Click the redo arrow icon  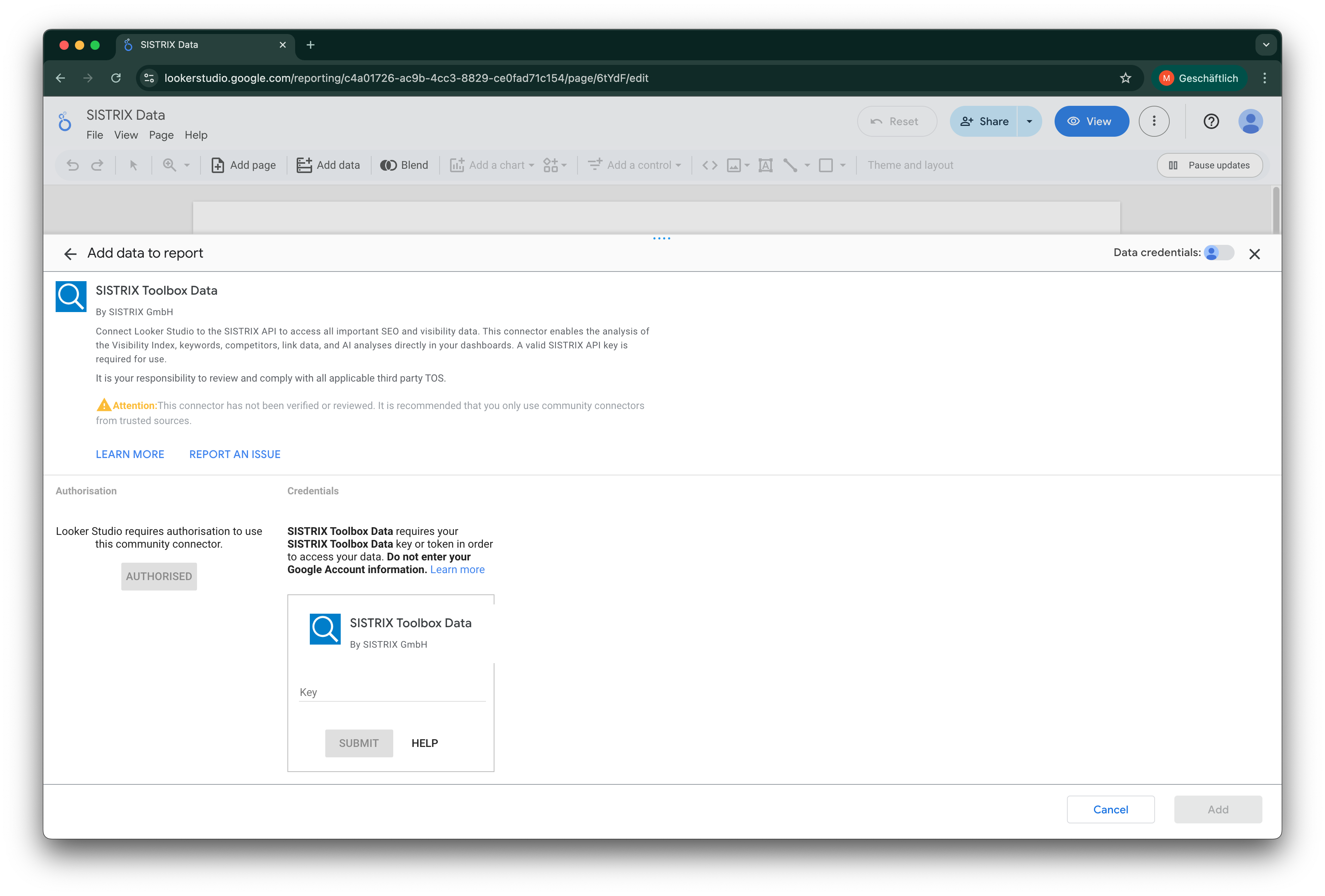(x=97, y=165)
